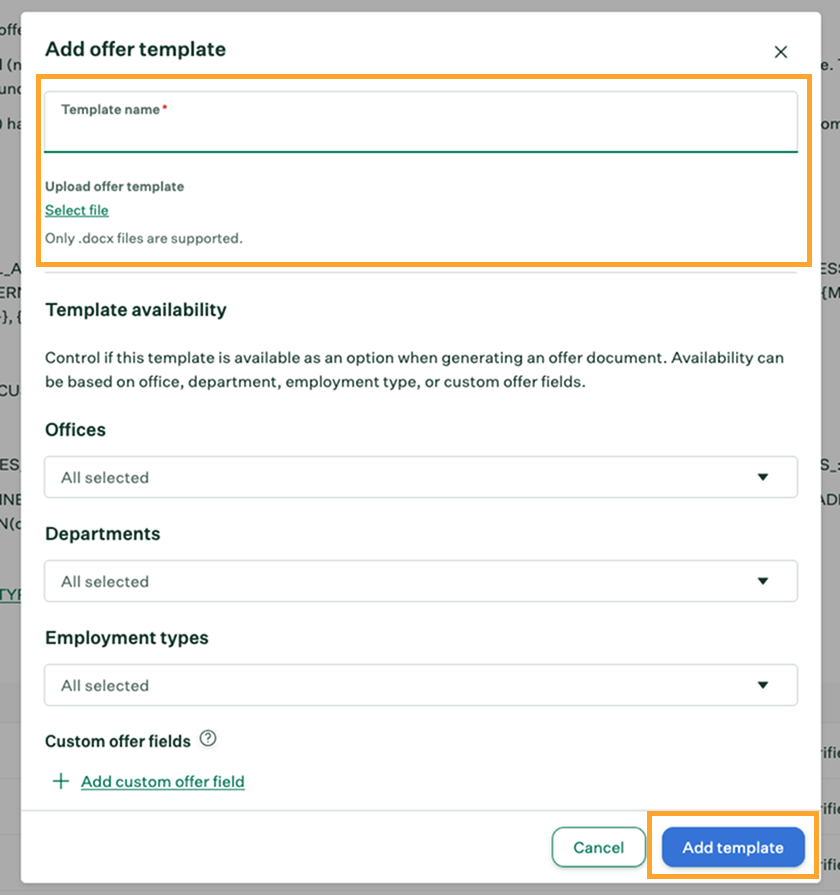Focus the Template name input field

click(x=420, y=134)
